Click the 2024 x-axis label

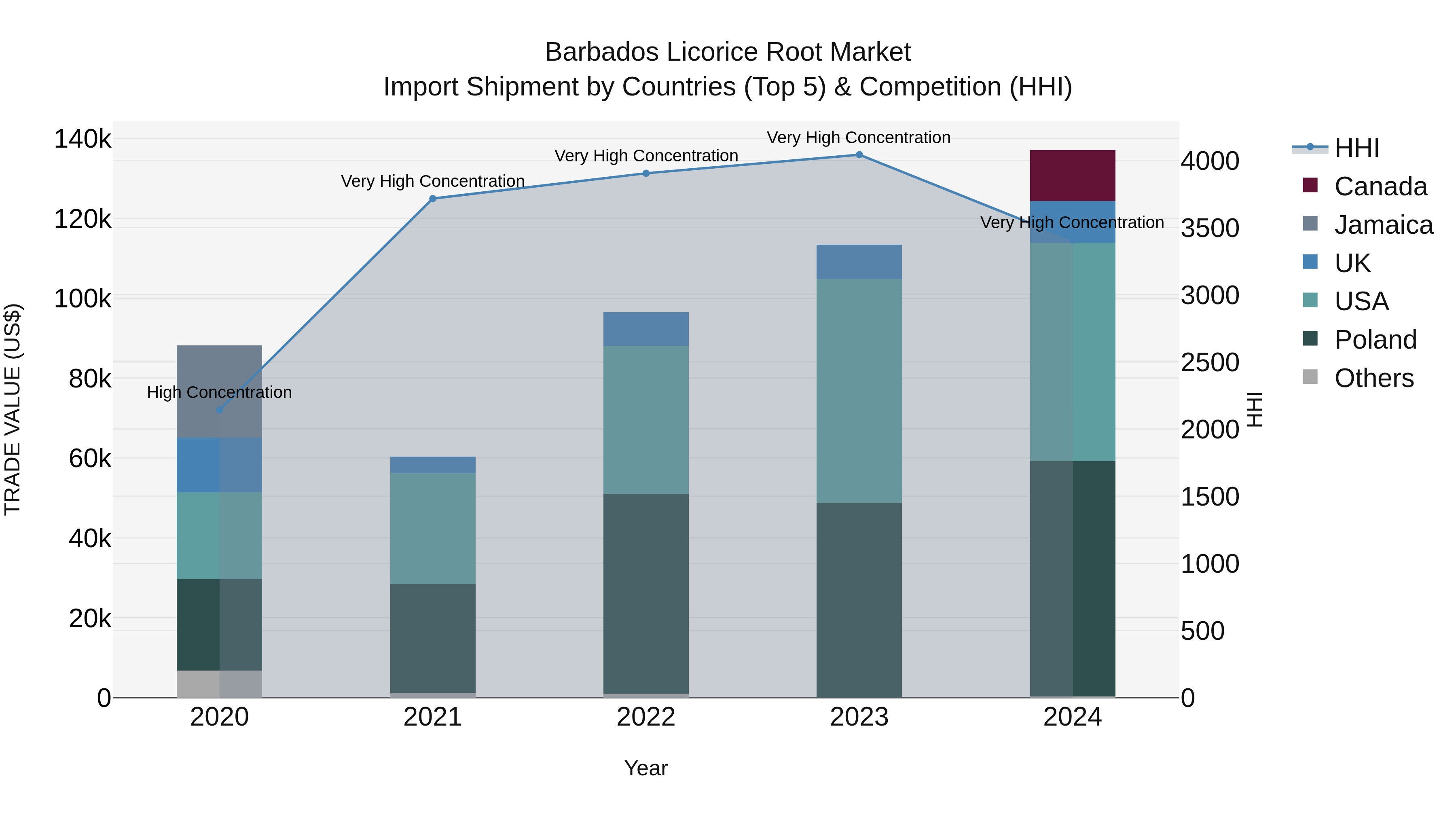tap(1072, 717)
